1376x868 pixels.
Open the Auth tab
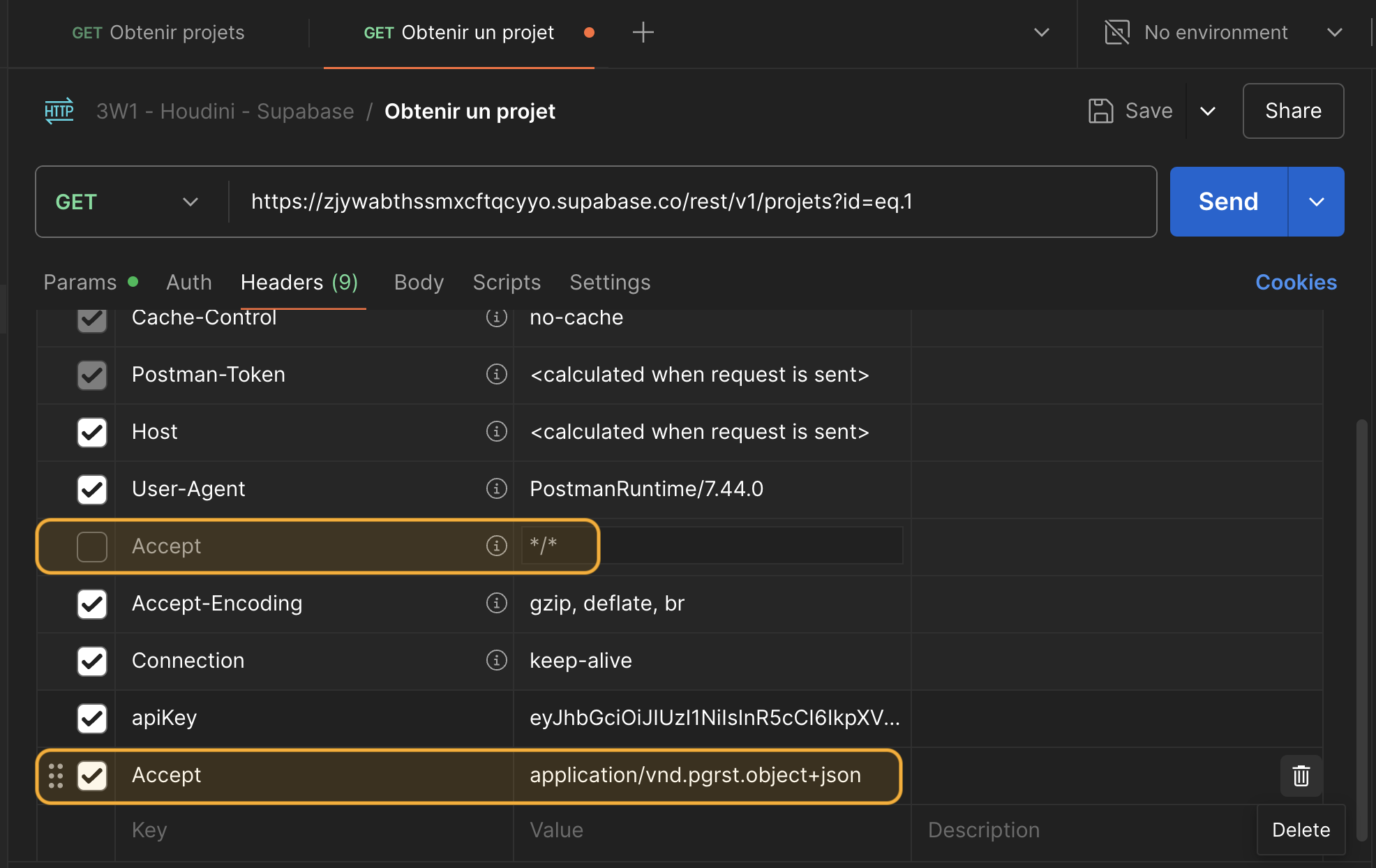click(x=188, y=282)
